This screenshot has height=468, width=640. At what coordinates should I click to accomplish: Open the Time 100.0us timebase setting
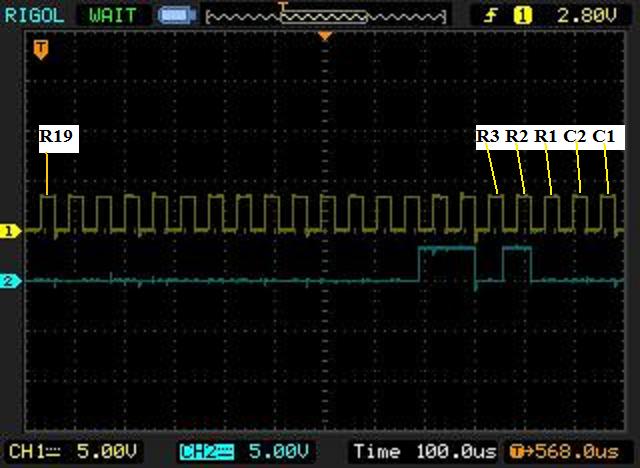pos(420,449)
